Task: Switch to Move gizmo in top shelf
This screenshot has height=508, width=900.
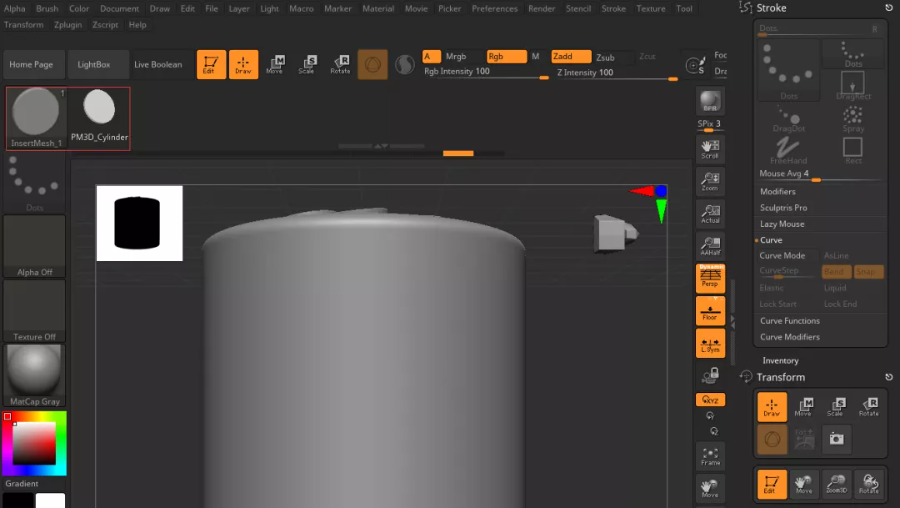Action: point(275,64)
